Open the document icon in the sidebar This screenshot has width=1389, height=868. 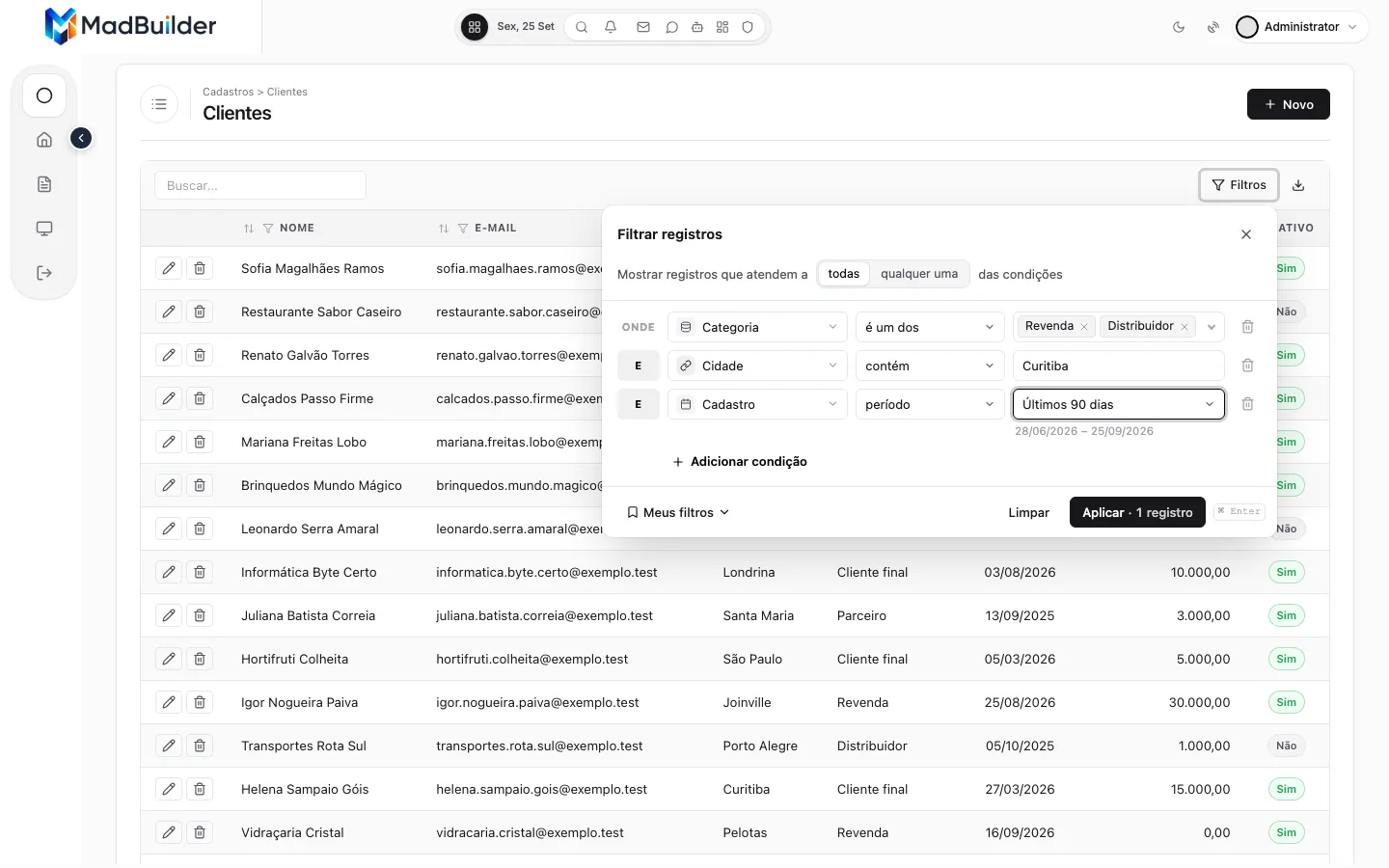[x=44, y=184]
